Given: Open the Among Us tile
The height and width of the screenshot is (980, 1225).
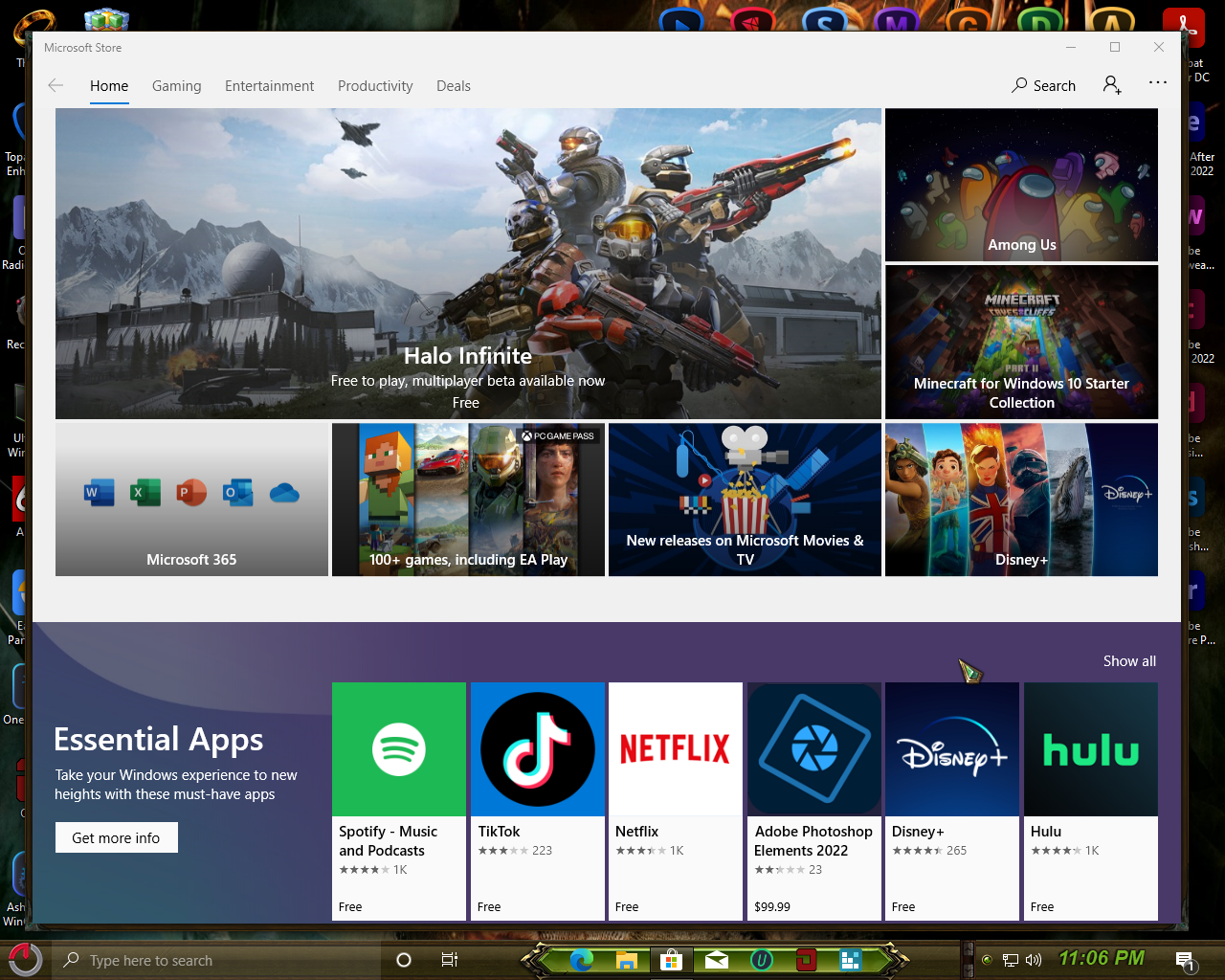Looking at the screenshot, I should pos(1021,185).
